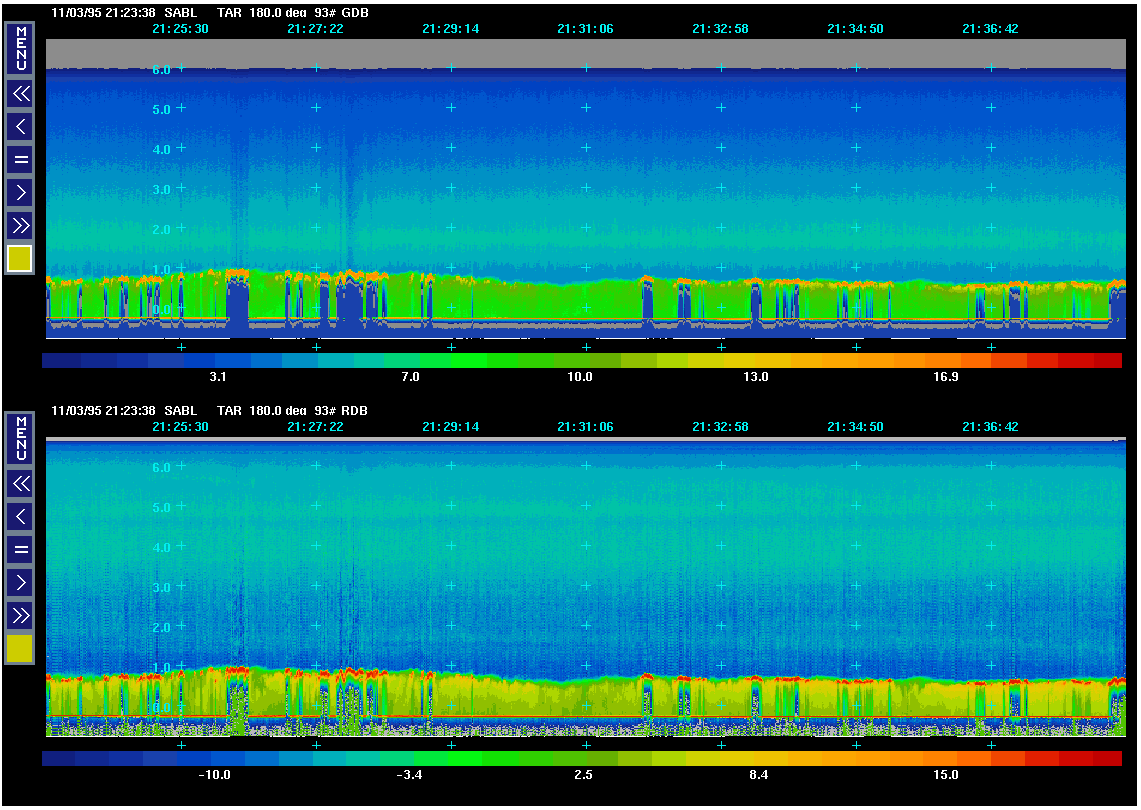This screenshot has width=1141, height=810.
Task: Open the MENU button in the bottom panel
Action: coord(20,438)
